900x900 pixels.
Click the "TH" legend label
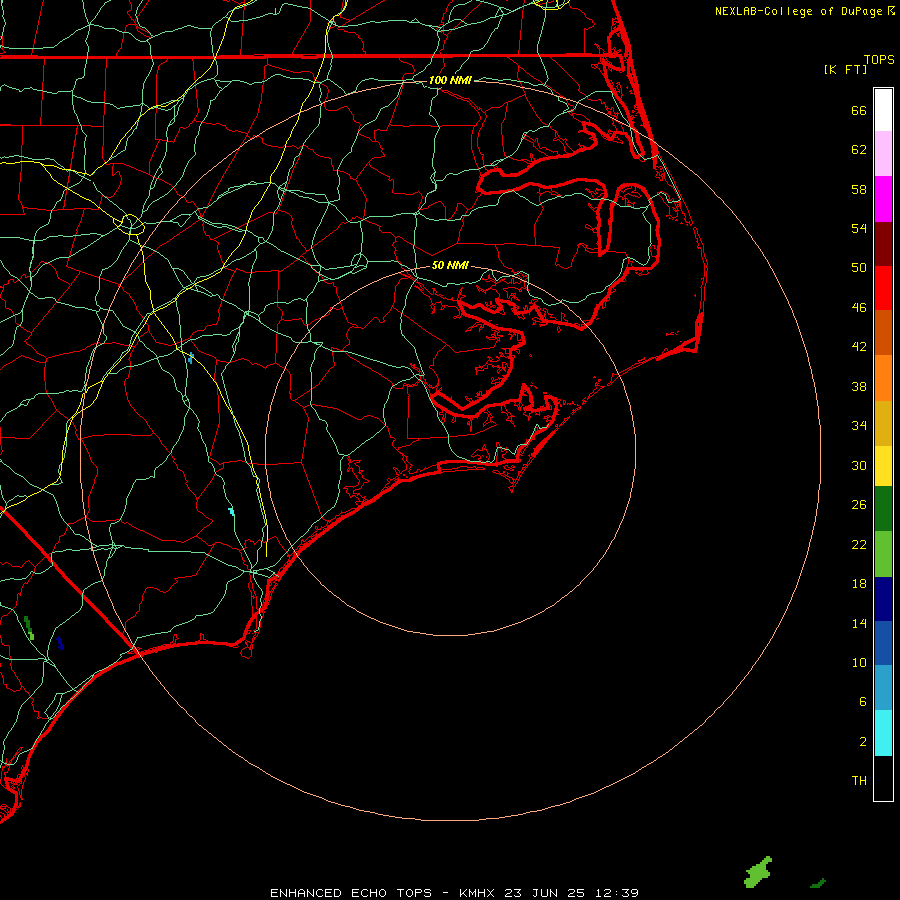(x=859, y=781)
